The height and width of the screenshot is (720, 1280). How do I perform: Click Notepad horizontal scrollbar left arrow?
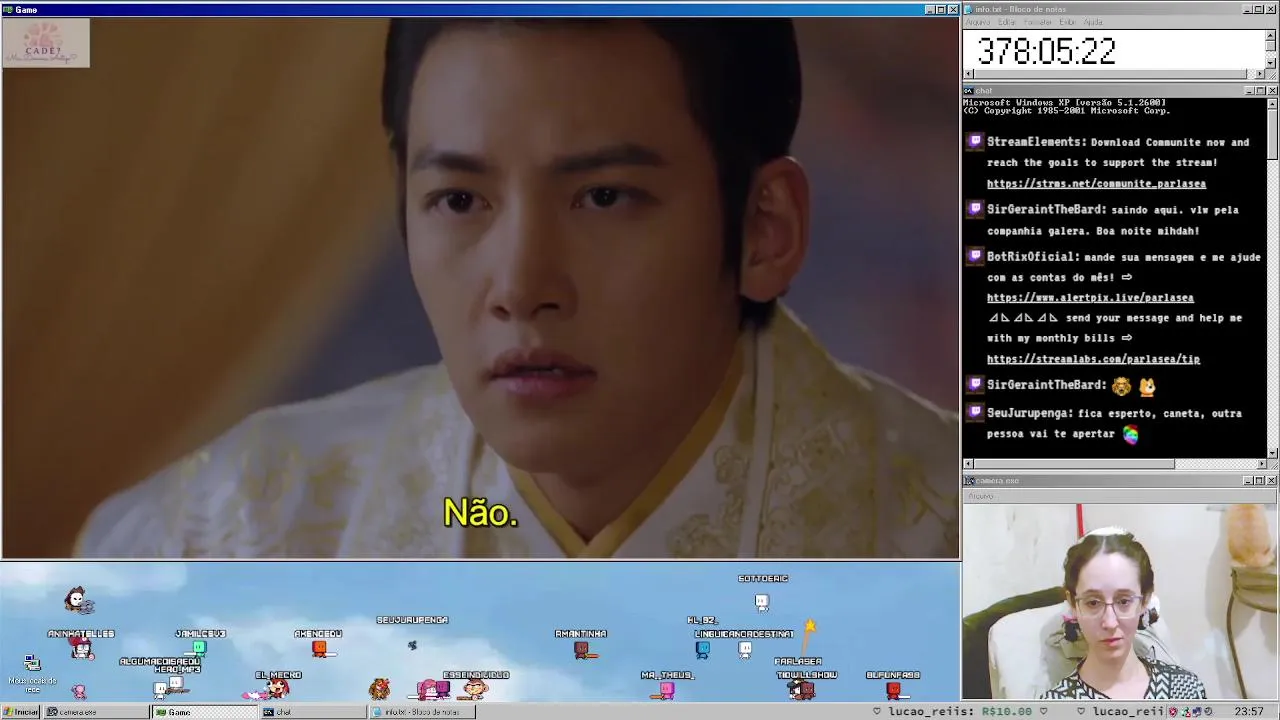coord(968,74)
